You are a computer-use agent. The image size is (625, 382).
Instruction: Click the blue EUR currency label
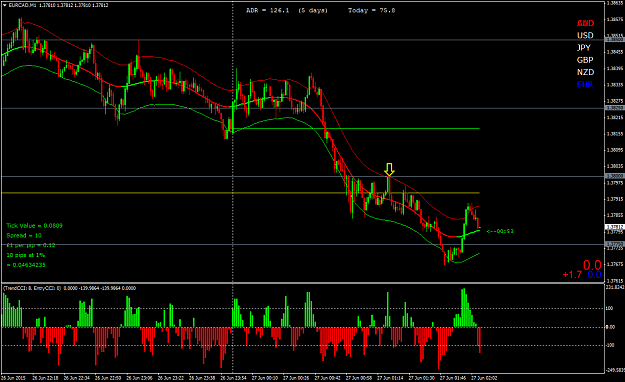[585, 85]
